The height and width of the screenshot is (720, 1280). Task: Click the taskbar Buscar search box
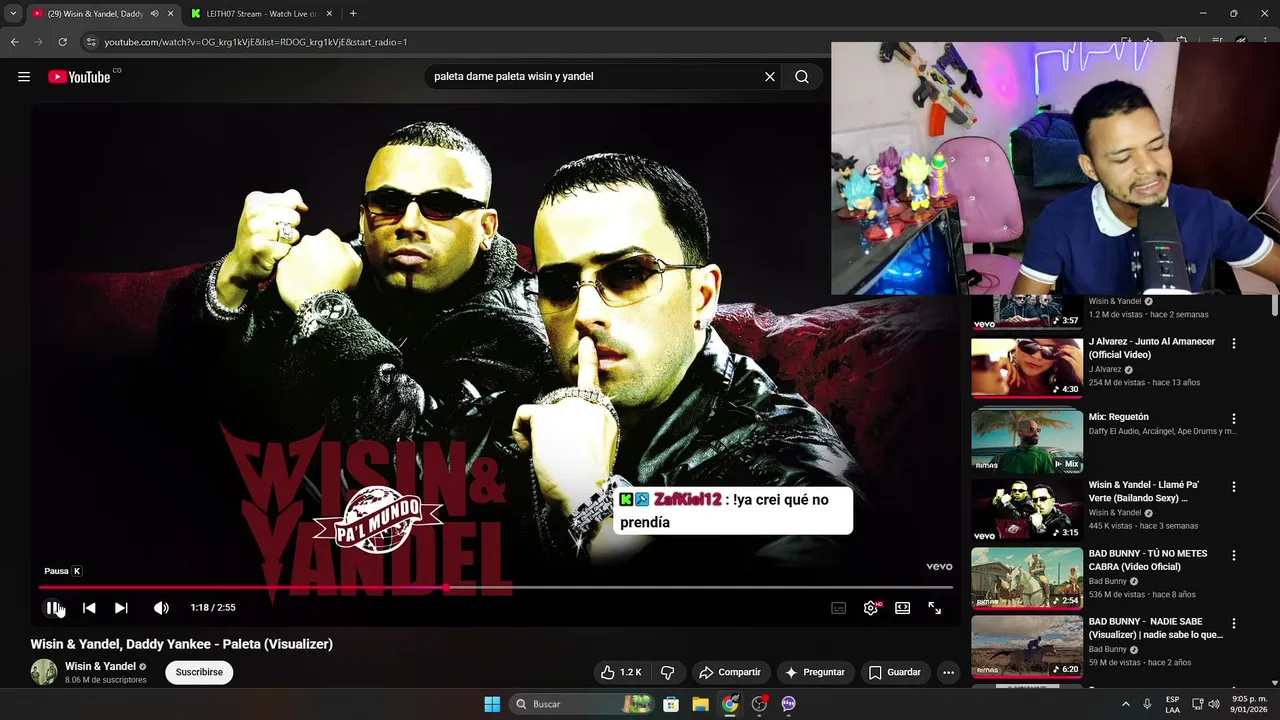coord(583,704)
